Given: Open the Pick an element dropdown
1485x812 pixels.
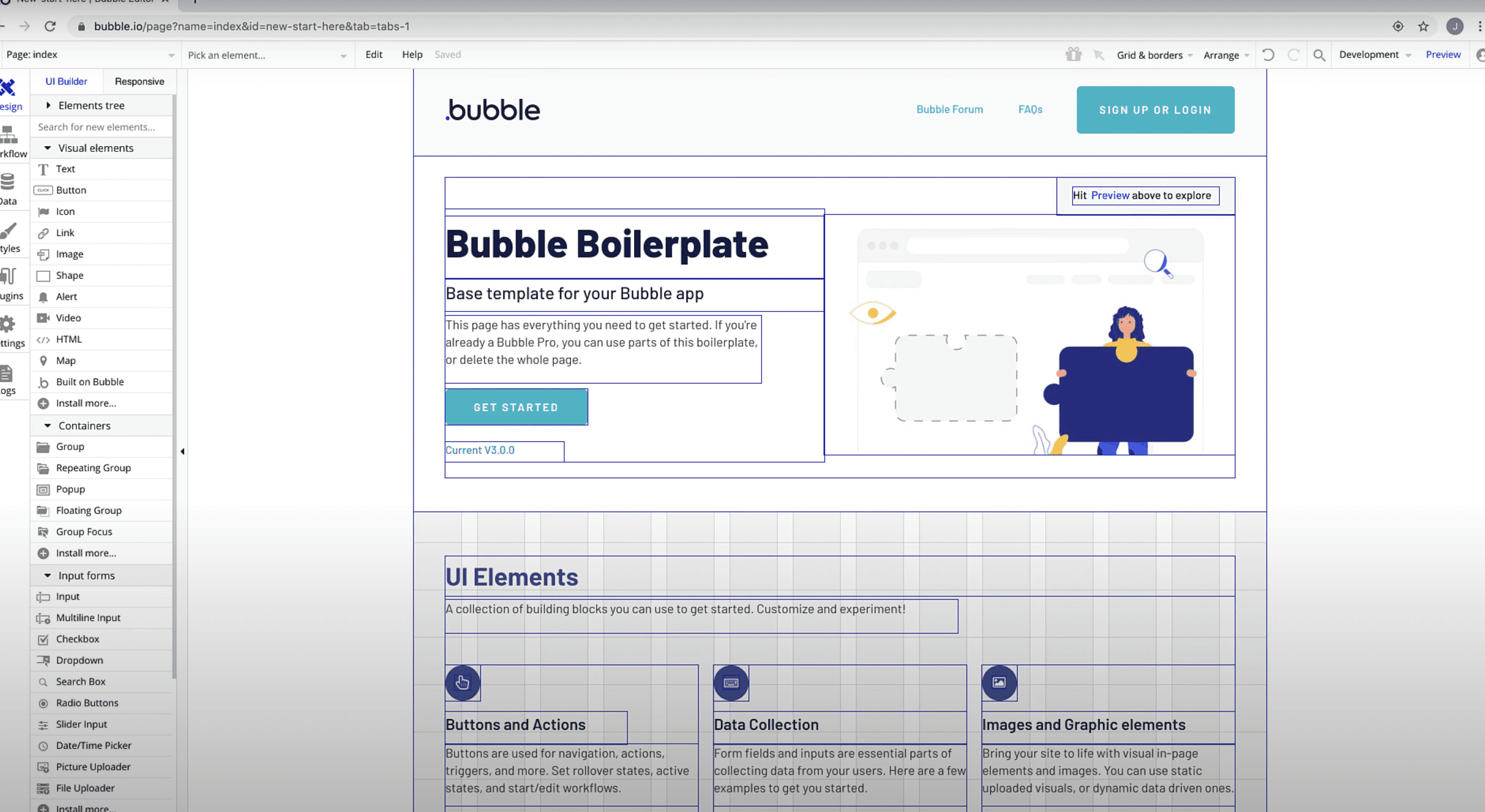Looking at the screenshot, I should [x=267, y=55].
